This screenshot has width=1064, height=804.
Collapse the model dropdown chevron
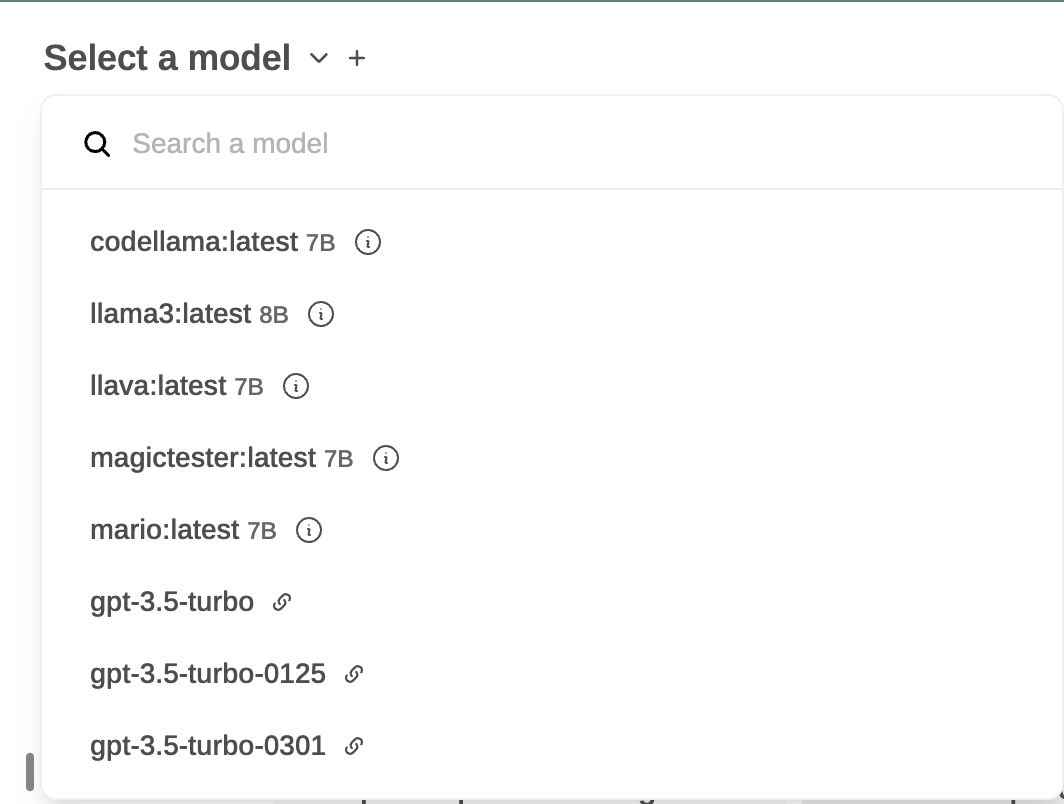319,58
